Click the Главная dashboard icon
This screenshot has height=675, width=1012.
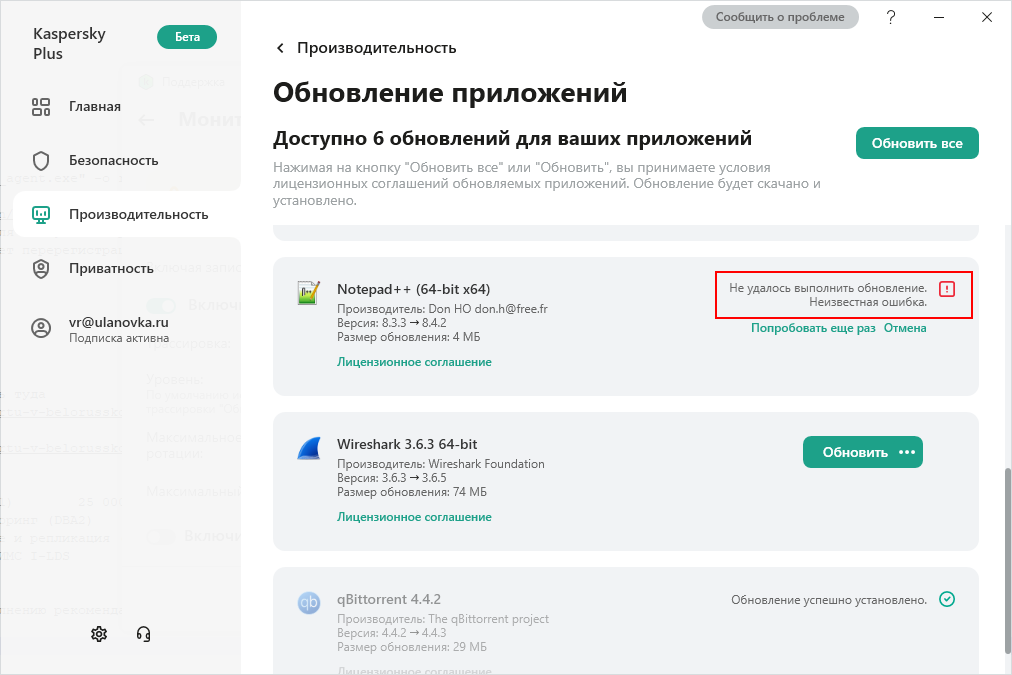41,106
